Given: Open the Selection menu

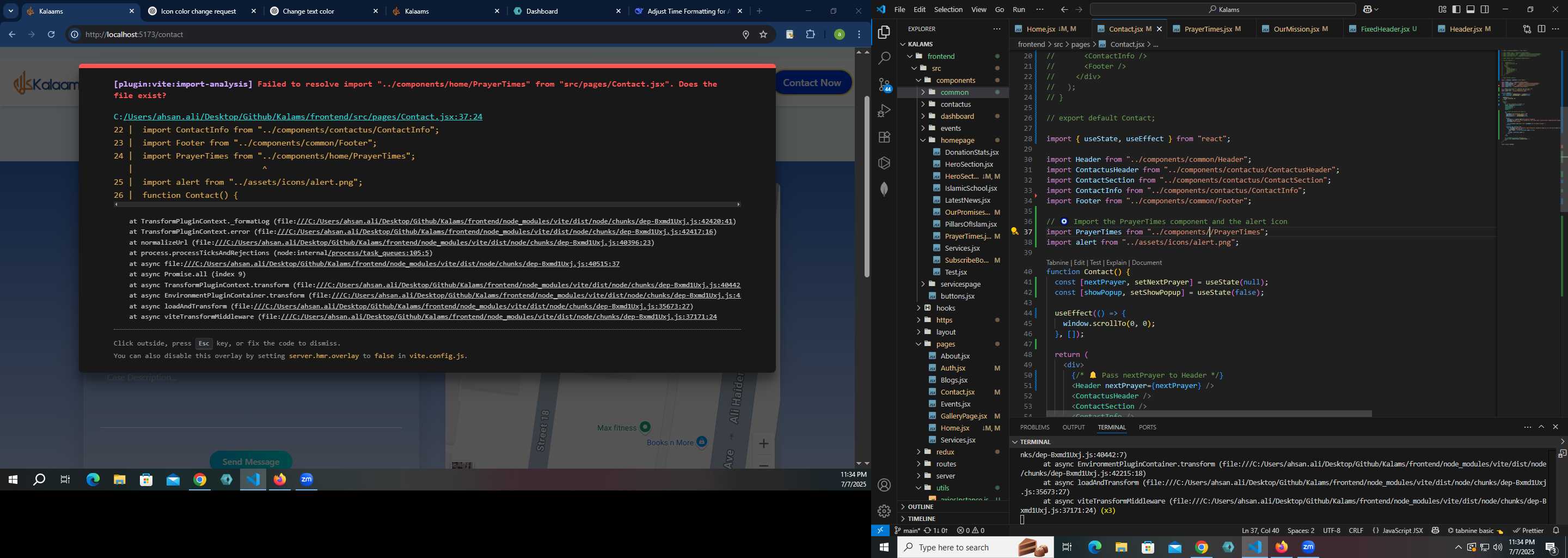Looking at the screenshot, I should click(948, 10).
